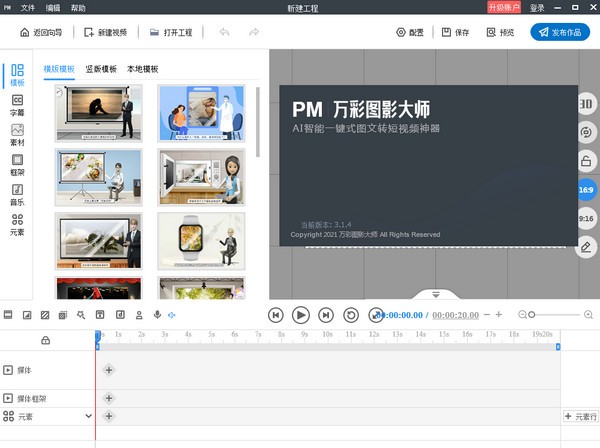Viewport: 600px width, 448px height.
Task: Collapse the canvas panel using bottom arrow handle
Action: point(435,294)
